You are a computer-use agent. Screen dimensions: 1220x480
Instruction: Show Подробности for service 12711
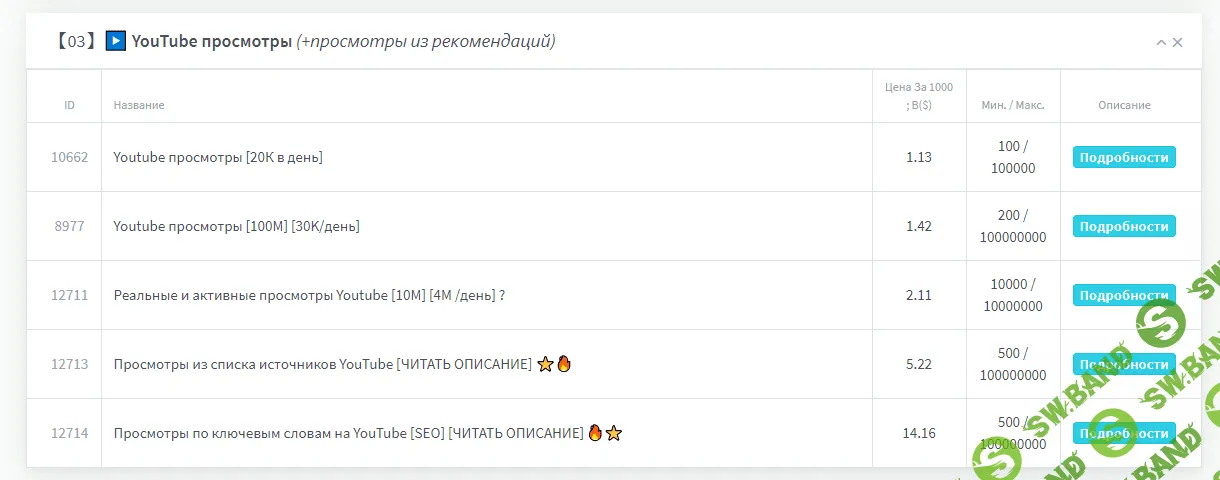[1124, 295]
